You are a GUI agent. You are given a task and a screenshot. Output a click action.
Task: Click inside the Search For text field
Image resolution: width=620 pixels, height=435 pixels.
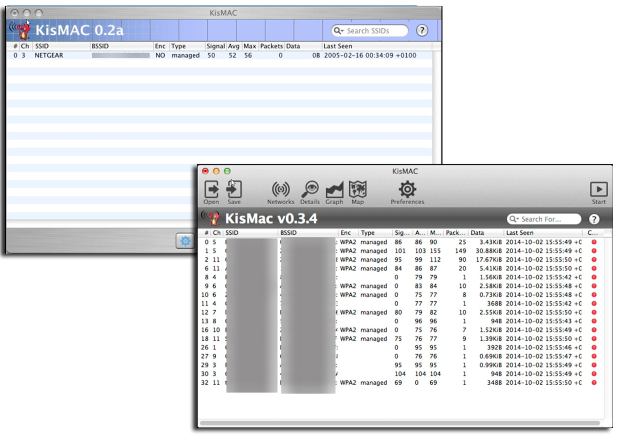click(x=548, y=219)
